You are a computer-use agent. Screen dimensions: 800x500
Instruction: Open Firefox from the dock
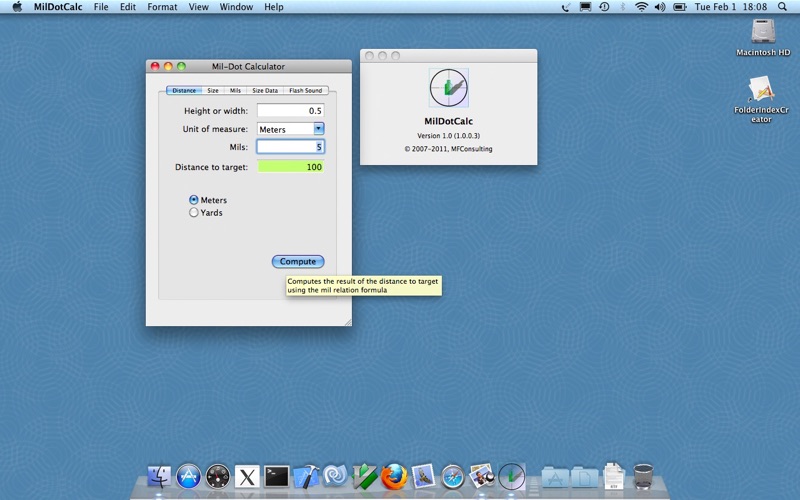point(394,477)
